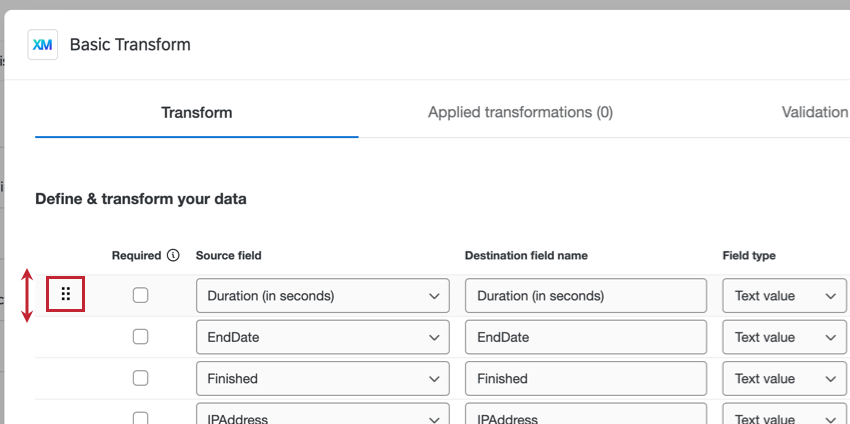
Task: Enable Required checkbox for EndDate row
Action: (141, 337)
